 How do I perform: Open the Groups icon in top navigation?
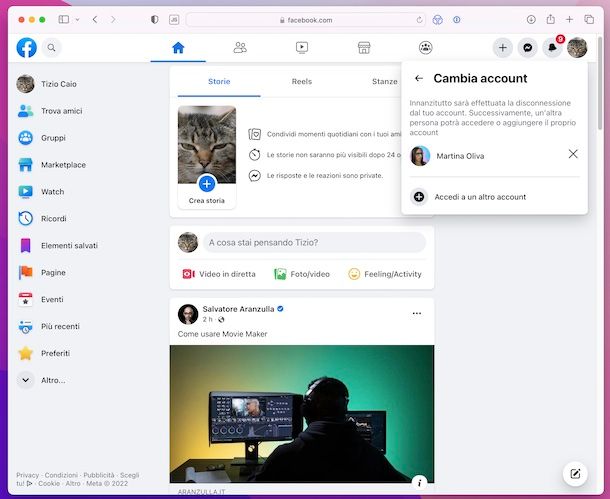[x=426, y=48]
